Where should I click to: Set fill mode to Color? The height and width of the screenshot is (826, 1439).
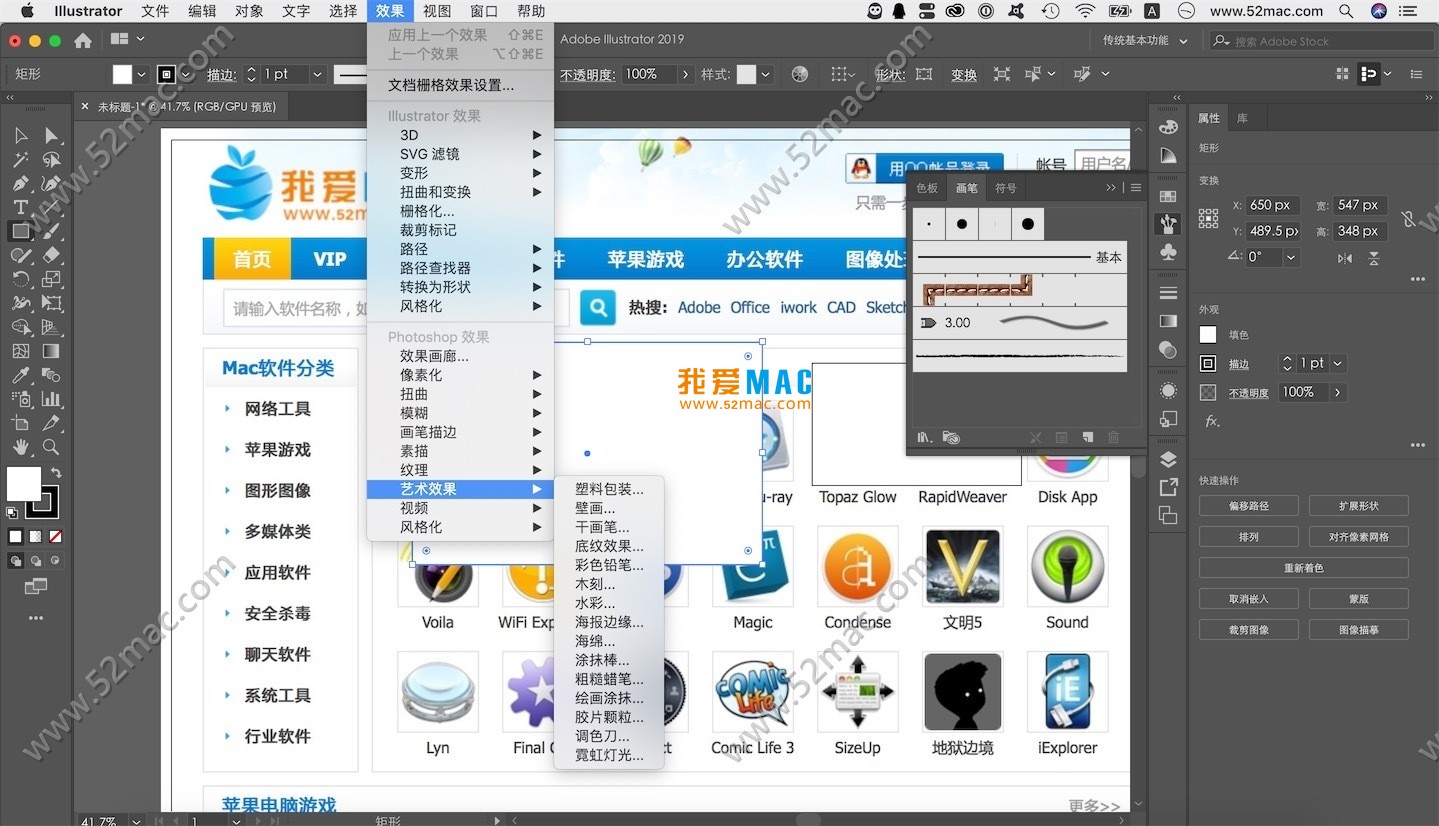click(x=15, y=536)
